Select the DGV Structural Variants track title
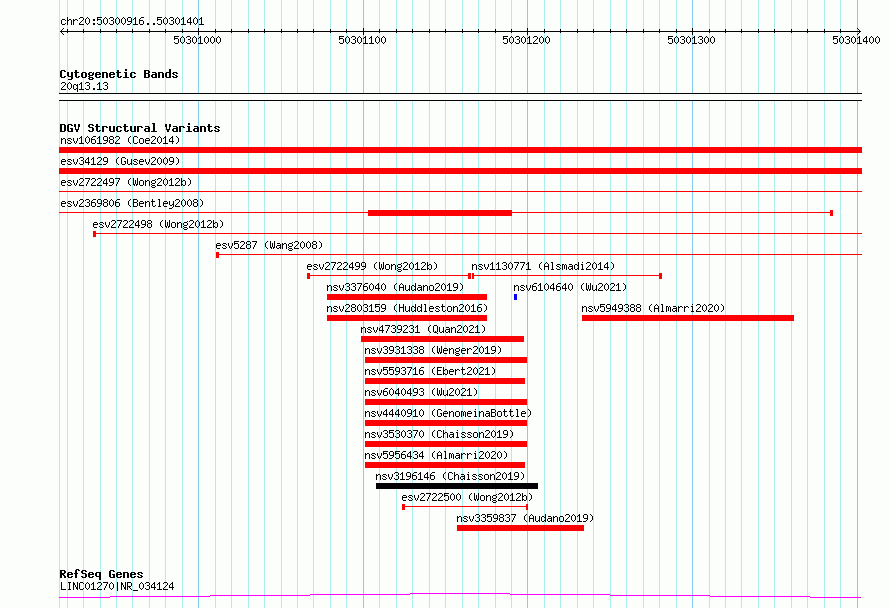890x608 pixels. tap(140, 128)
